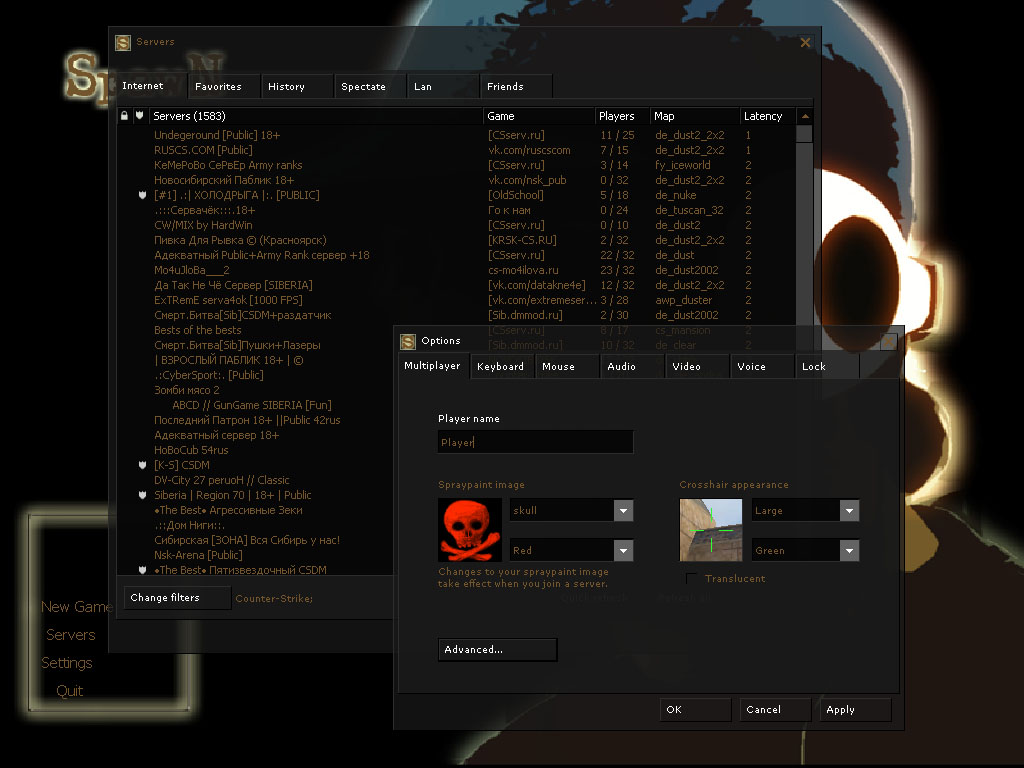Select the Lock options tab
The height and width of the screenshot is (768, 1024).
pyautogui.click(x=827, y=366)
